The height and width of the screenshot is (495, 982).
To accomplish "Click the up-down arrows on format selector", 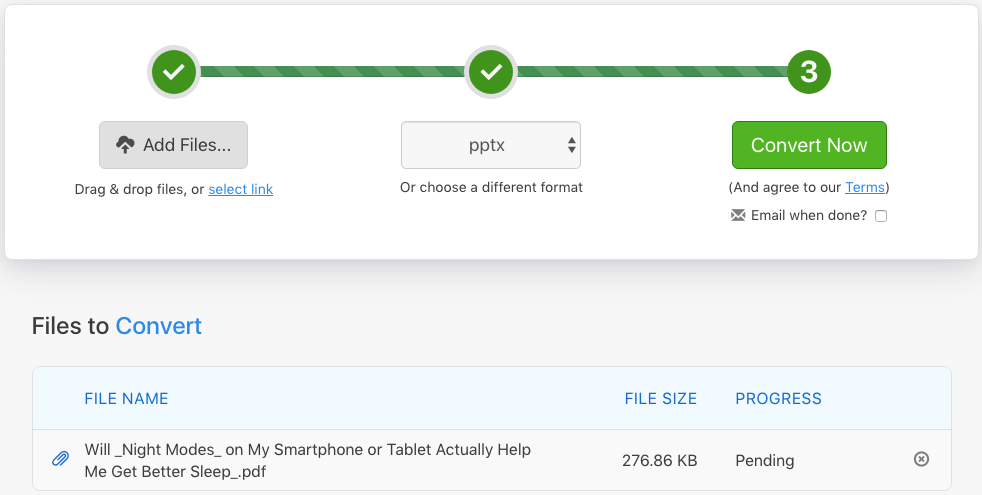I will point(572,145).
